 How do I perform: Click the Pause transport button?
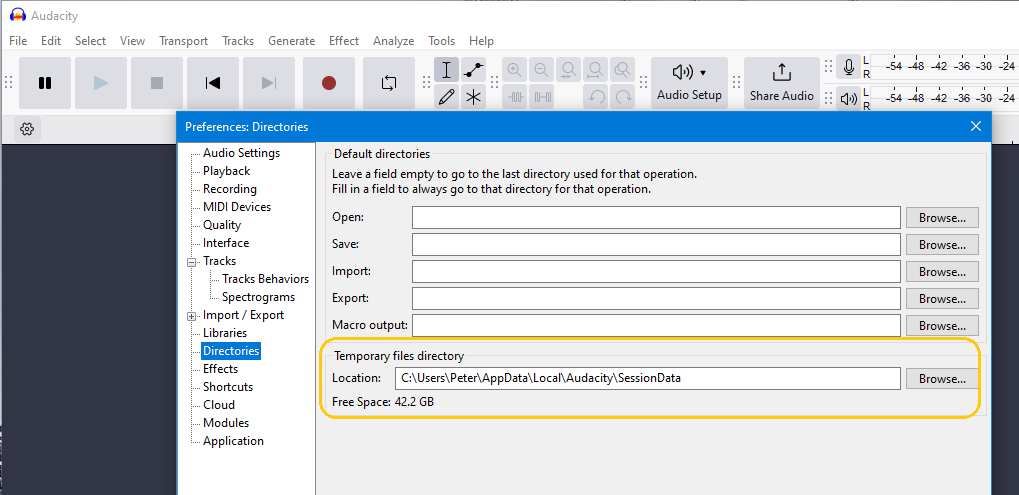coord(45,83)
